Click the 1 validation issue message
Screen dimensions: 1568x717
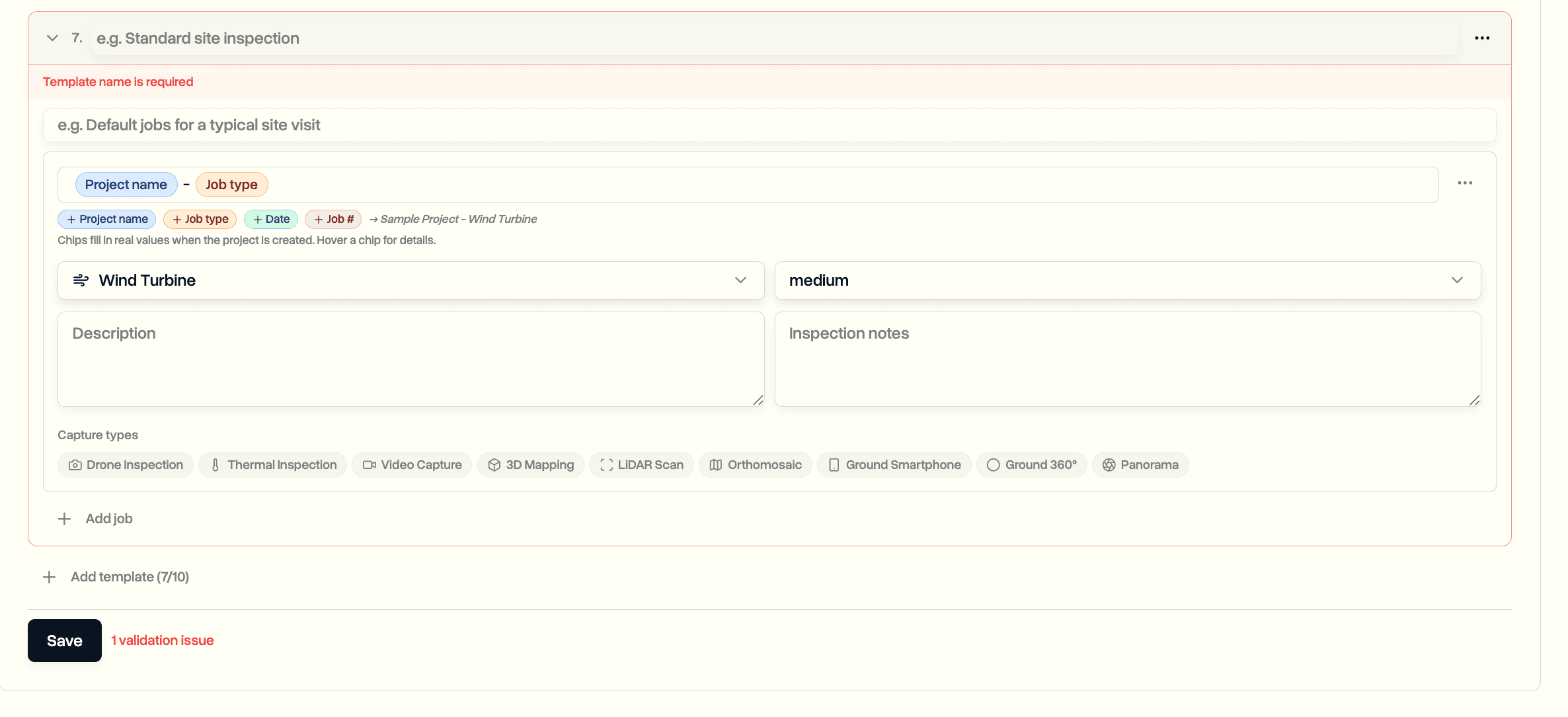pyautogui.click(x=163, y=641)
